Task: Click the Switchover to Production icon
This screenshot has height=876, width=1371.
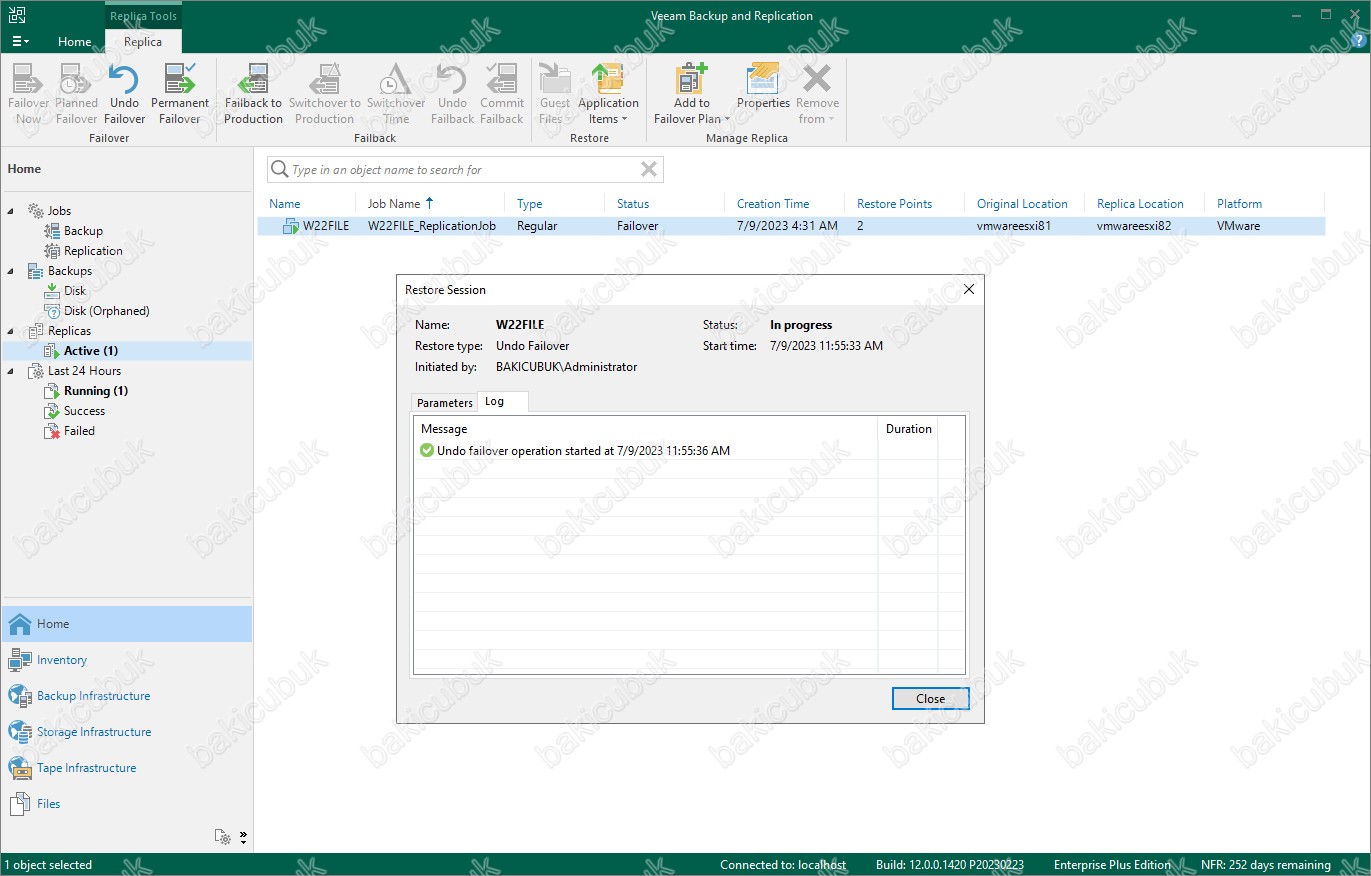Action: pos(324,95)
